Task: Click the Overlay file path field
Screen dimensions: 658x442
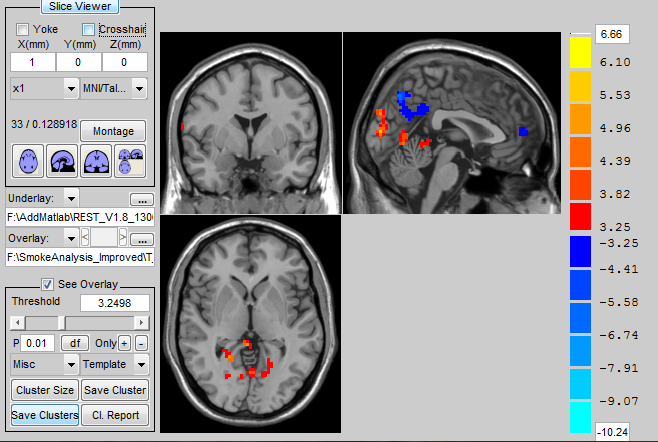Action: tap(80, 257)
